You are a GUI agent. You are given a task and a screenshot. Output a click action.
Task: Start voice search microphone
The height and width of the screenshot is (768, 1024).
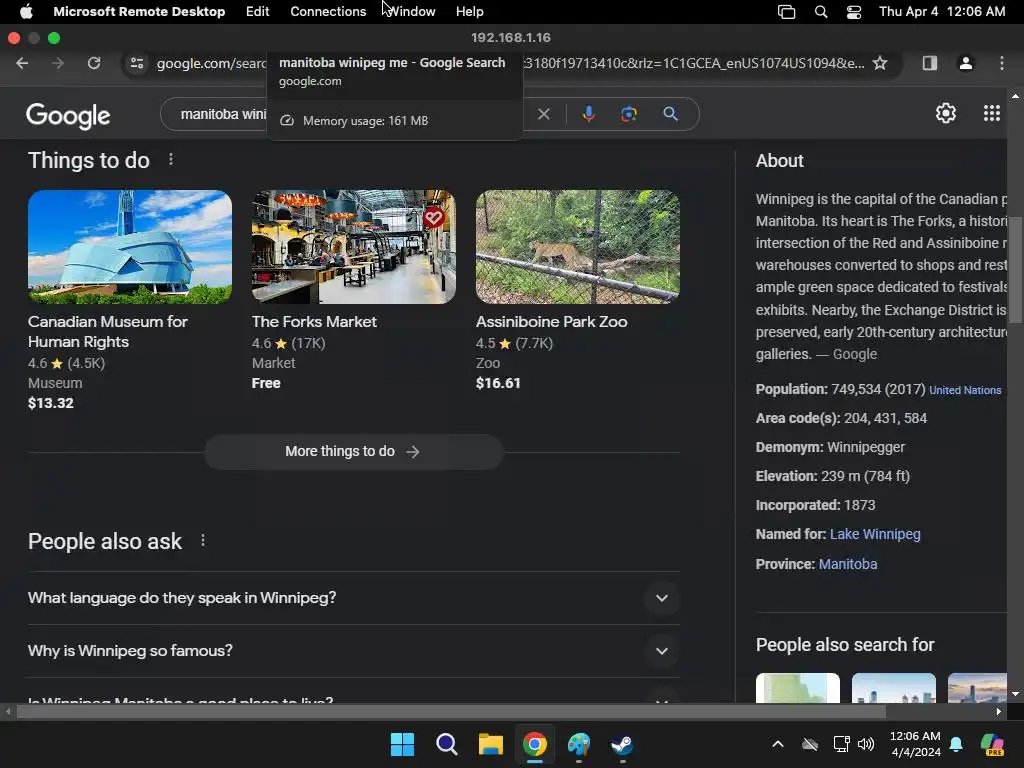click(x=588, y=114)
